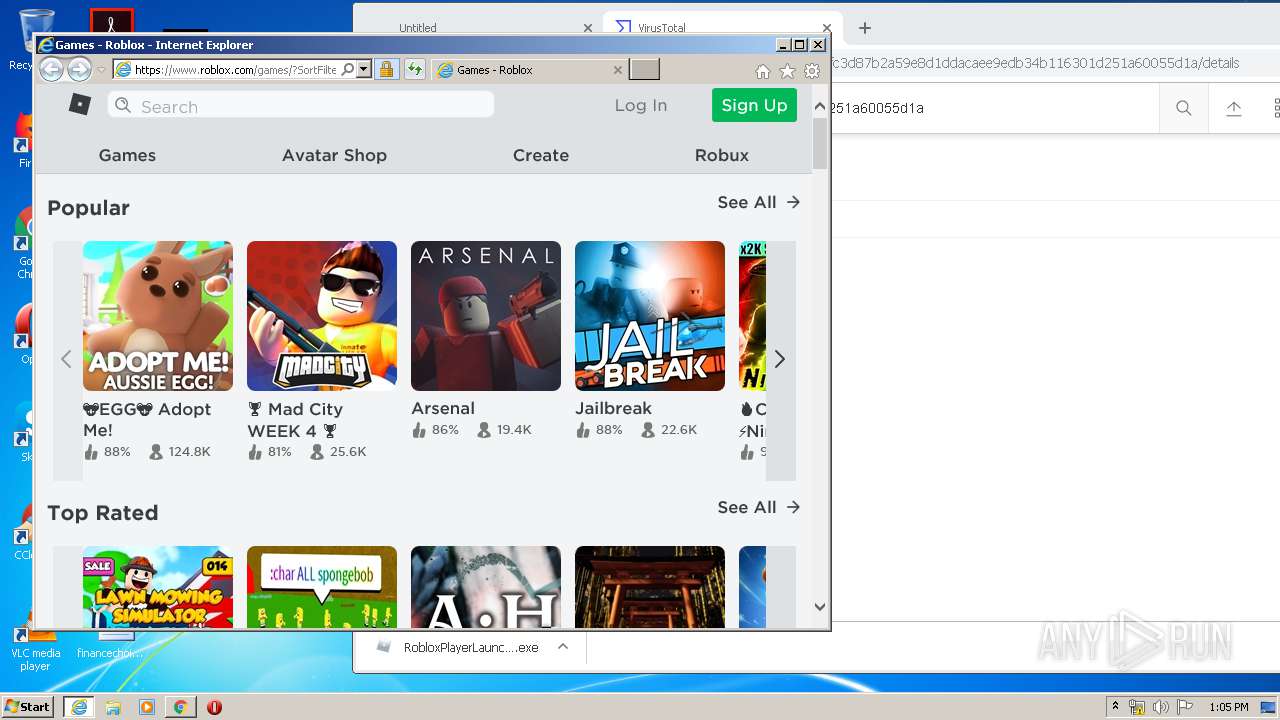The image size is (1280, 720).
Task: Click the VirusTotal apps grid icon
Action: click(x=1276, y=108)
